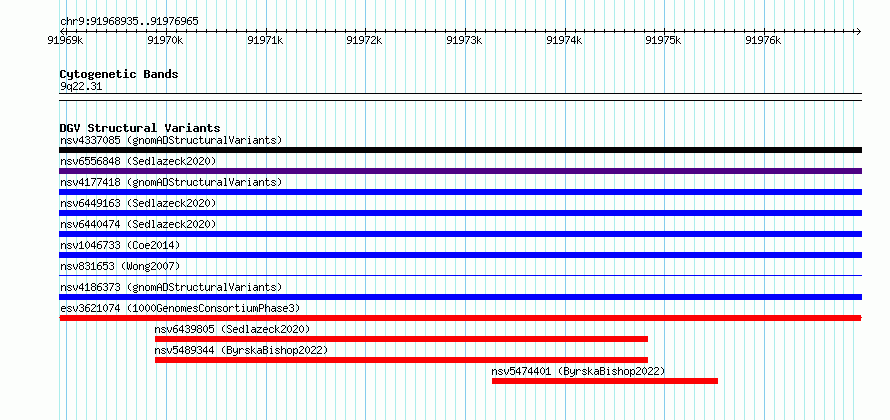Click the 91972k ruler label

(x=364, y=40)
